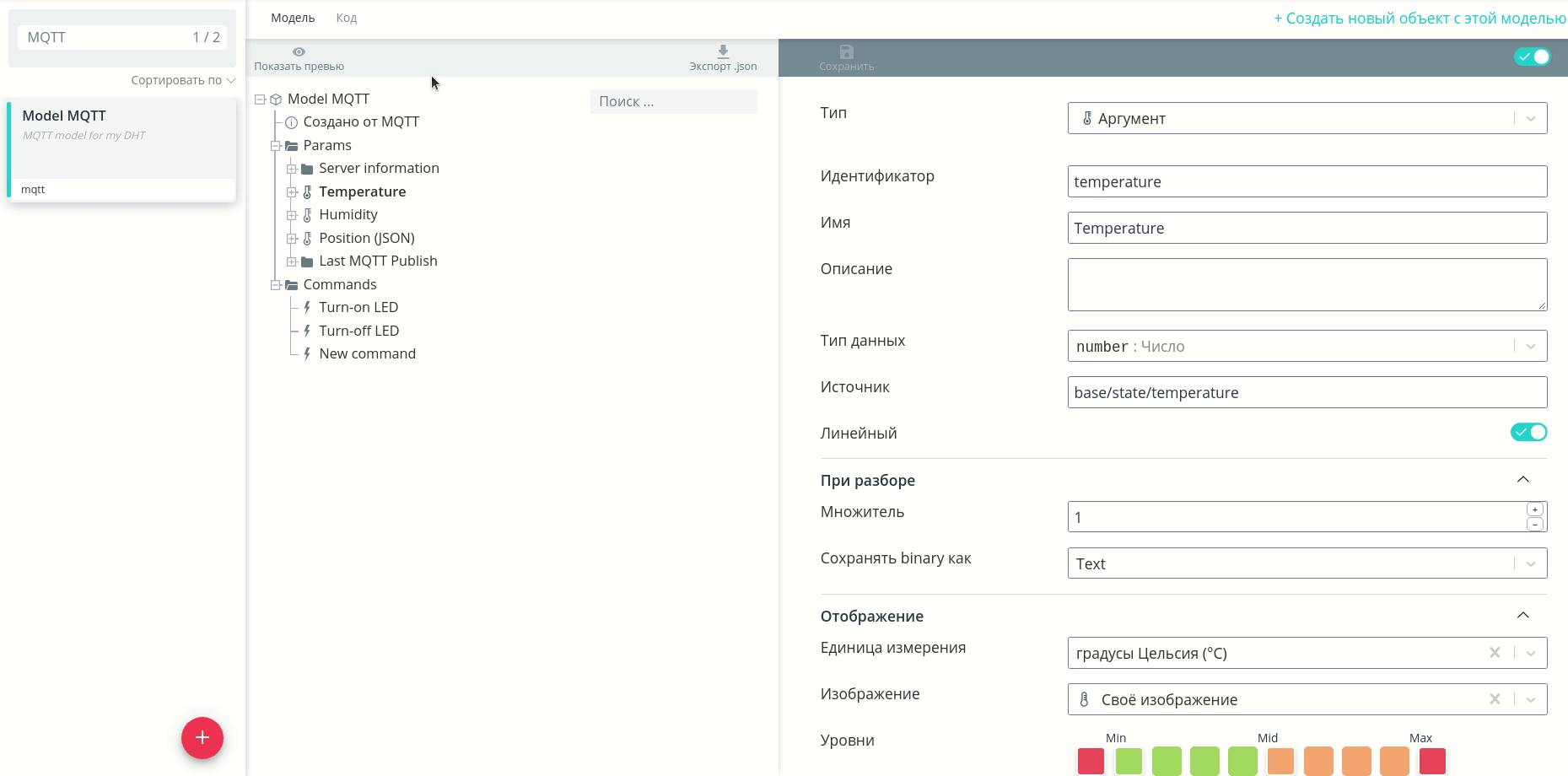Image resolution: width=1568 pixels, height=776 pixels.
Task: Click the thermometer icon for Temperature
Action: coord(307,192)
